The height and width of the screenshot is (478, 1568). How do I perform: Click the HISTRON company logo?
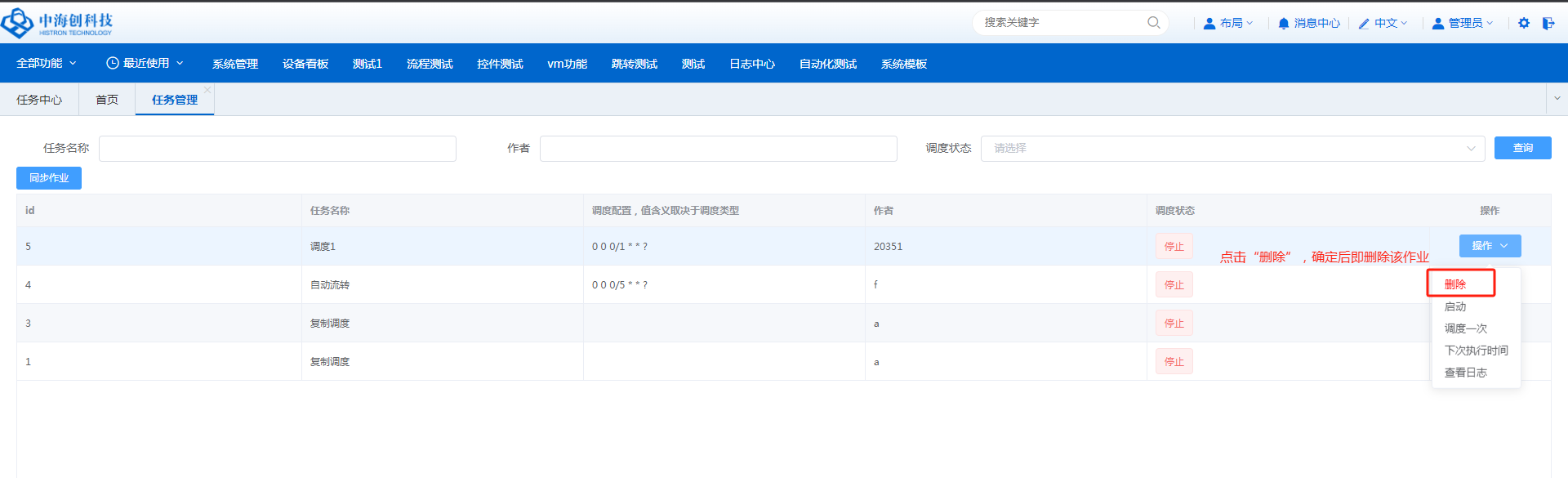57,23
